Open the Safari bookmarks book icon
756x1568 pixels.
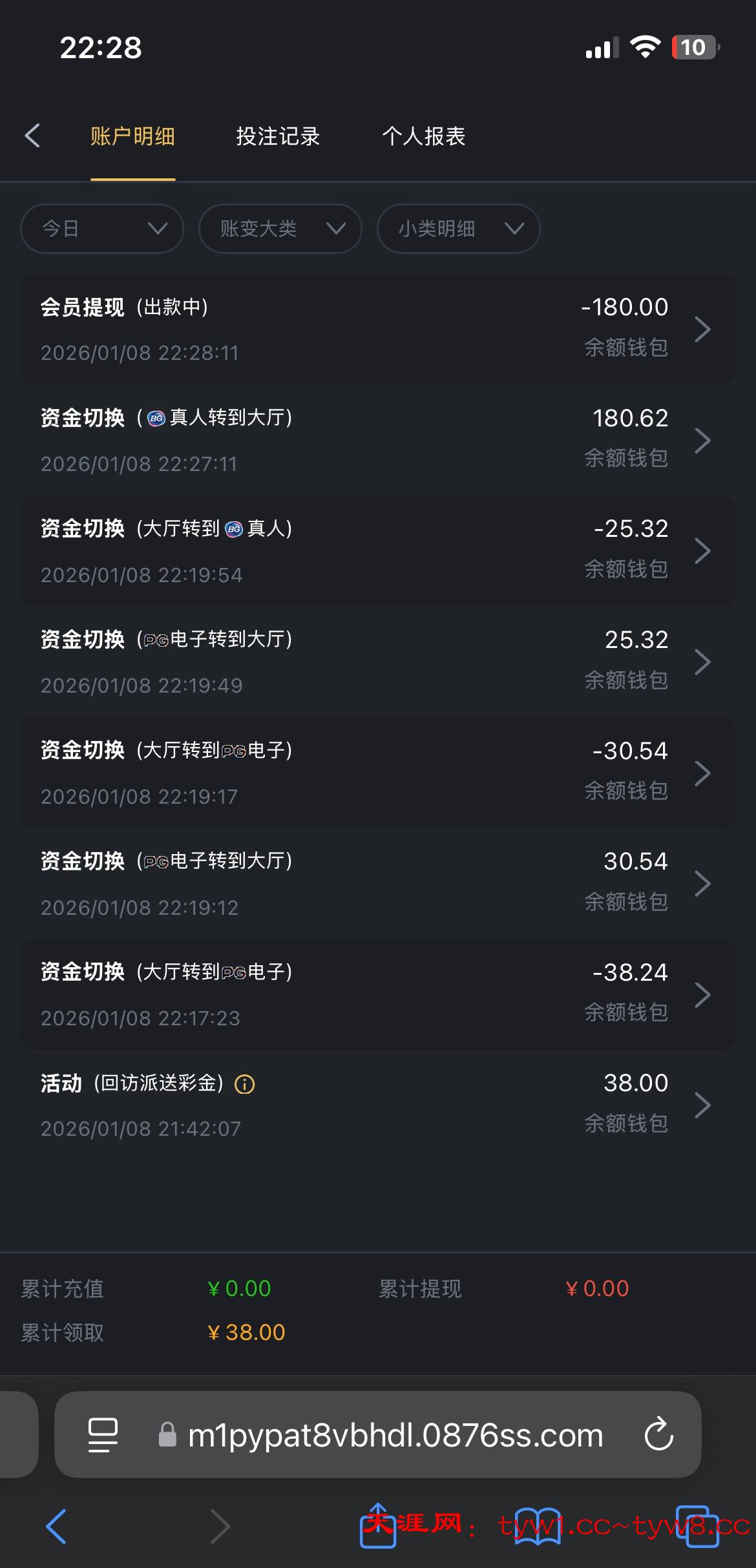[x=538, y=1526]
